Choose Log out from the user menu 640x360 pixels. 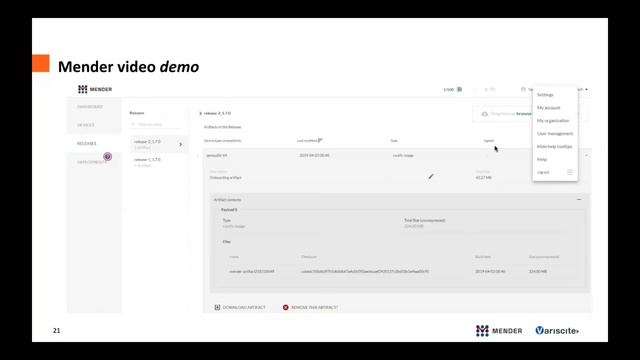543,172
